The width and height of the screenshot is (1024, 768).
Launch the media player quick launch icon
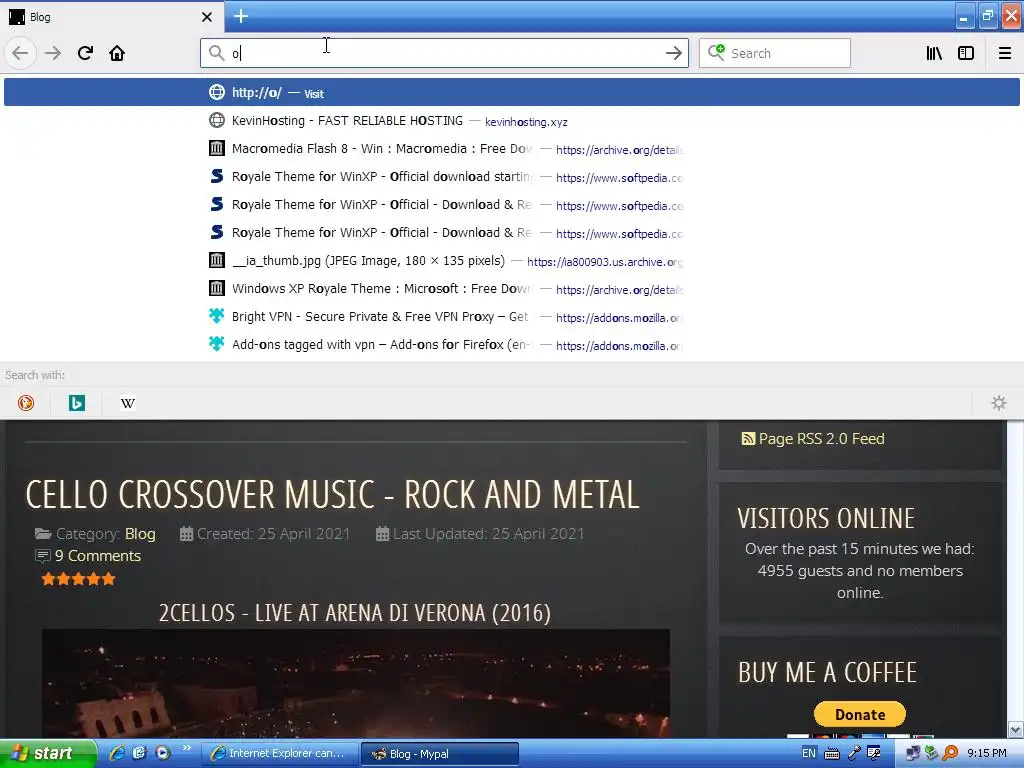click(x=162, y=753)
